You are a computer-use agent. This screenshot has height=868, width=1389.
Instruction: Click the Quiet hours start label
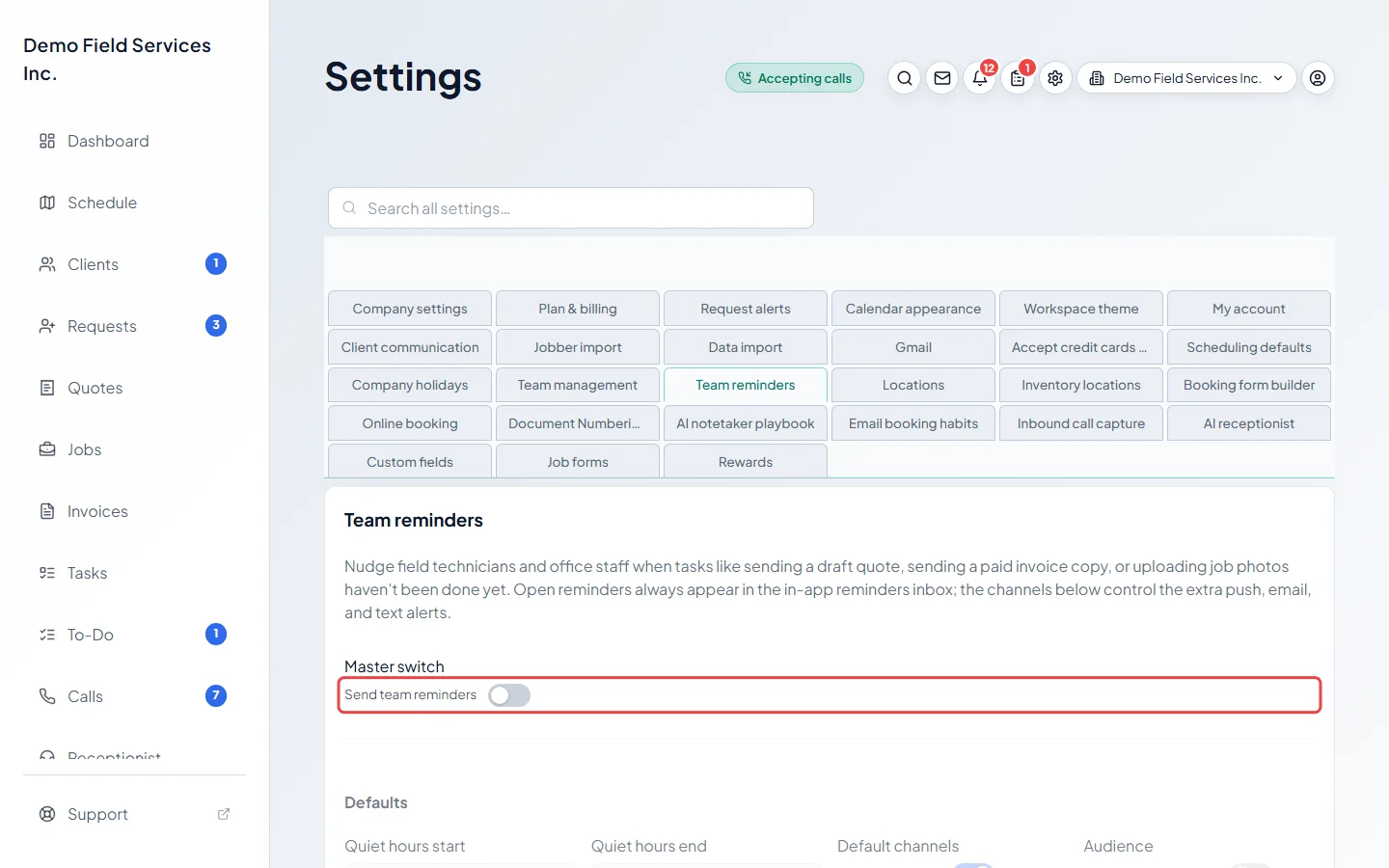[405, 846]
